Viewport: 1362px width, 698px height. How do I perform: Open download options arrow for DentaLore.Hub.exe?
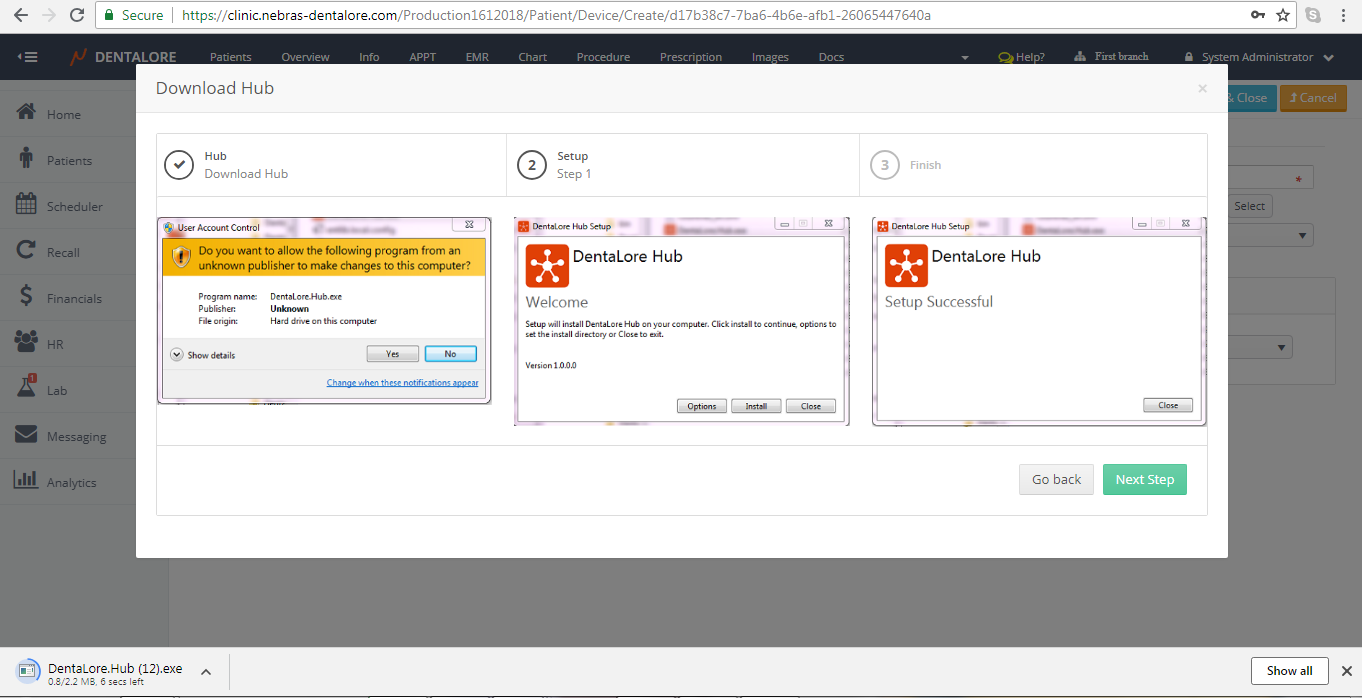205,672
